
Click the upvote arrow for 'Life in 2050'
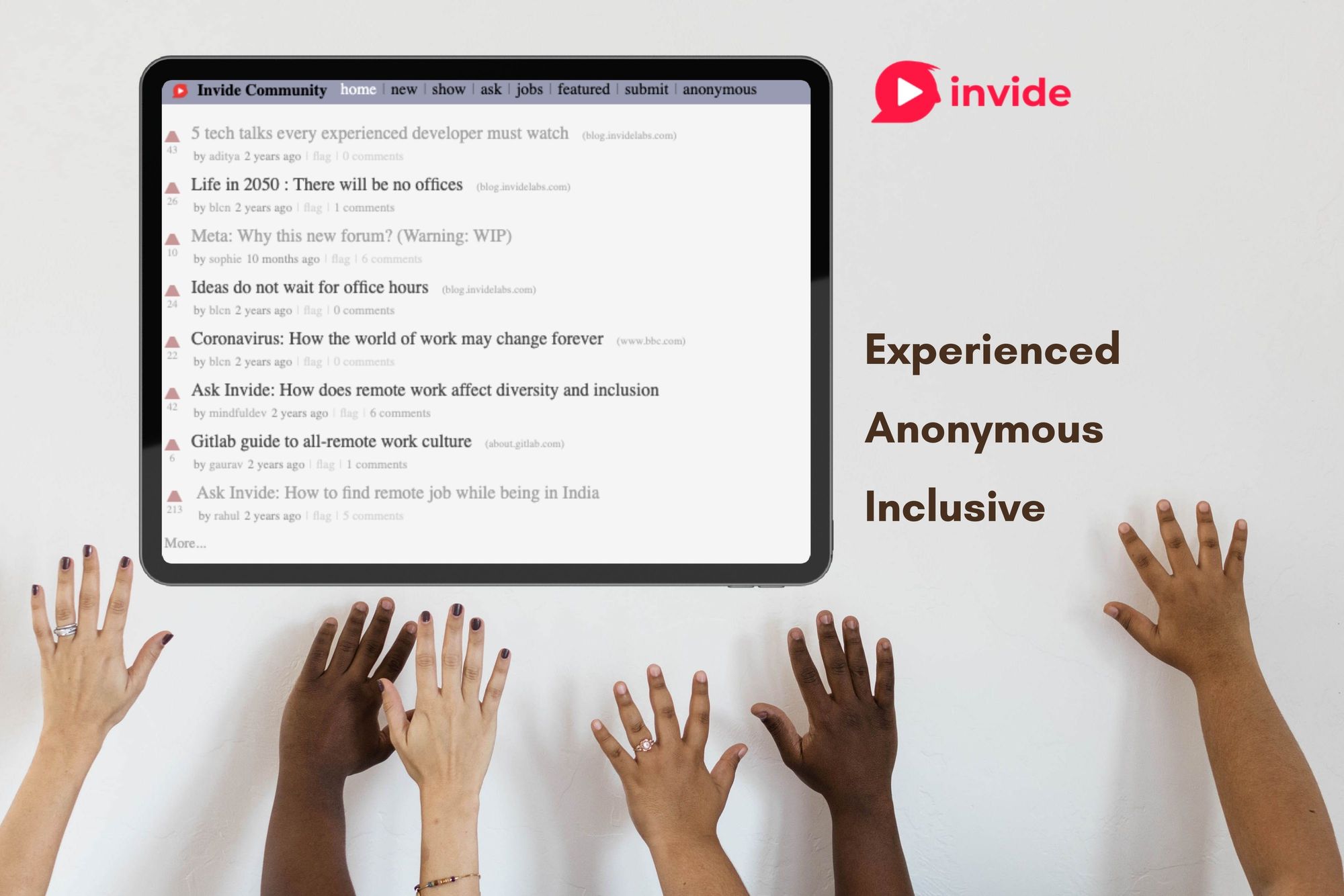(177, 183)
